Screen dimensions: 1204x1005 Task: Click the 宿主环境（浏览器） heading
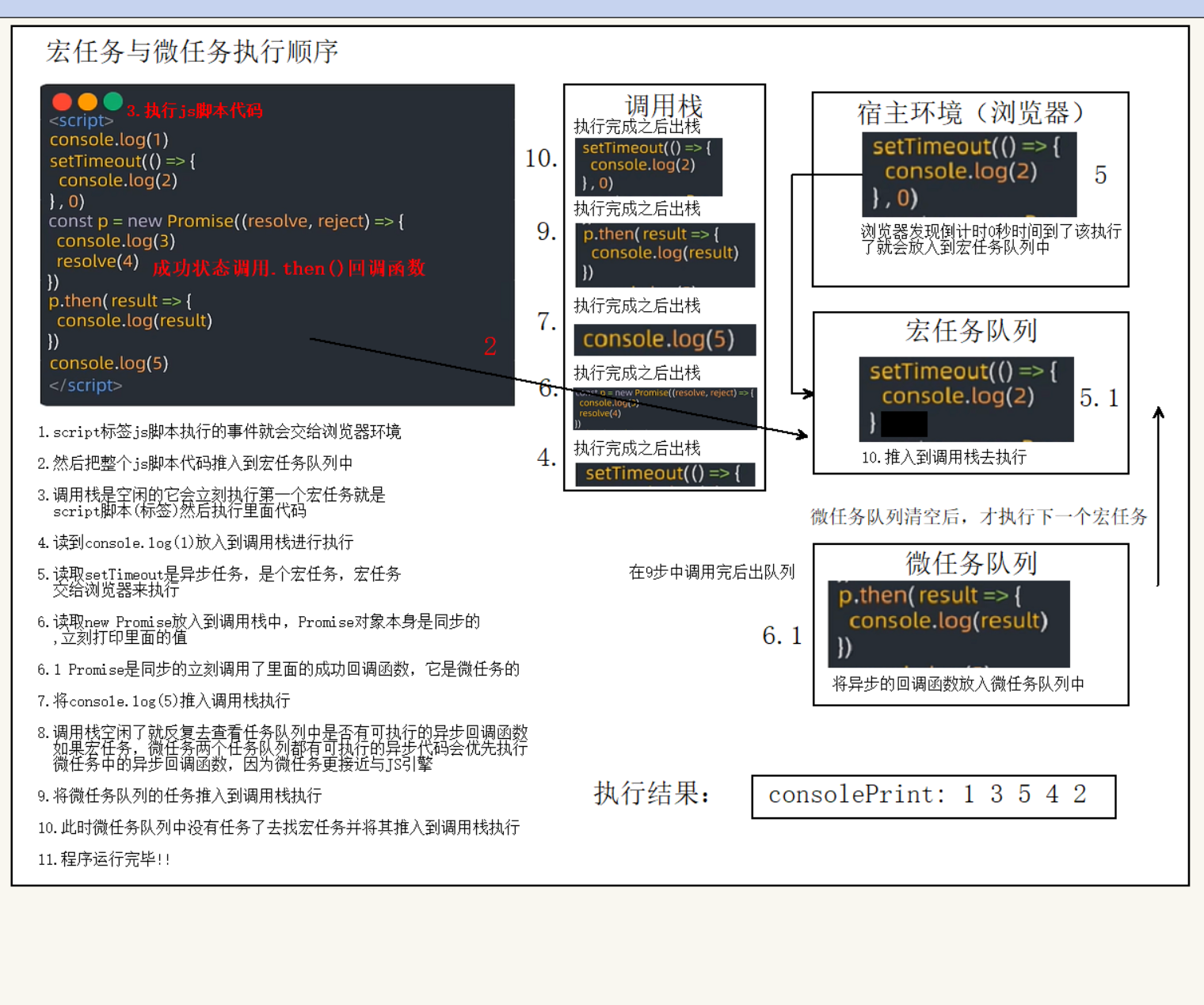coord(970,112)
